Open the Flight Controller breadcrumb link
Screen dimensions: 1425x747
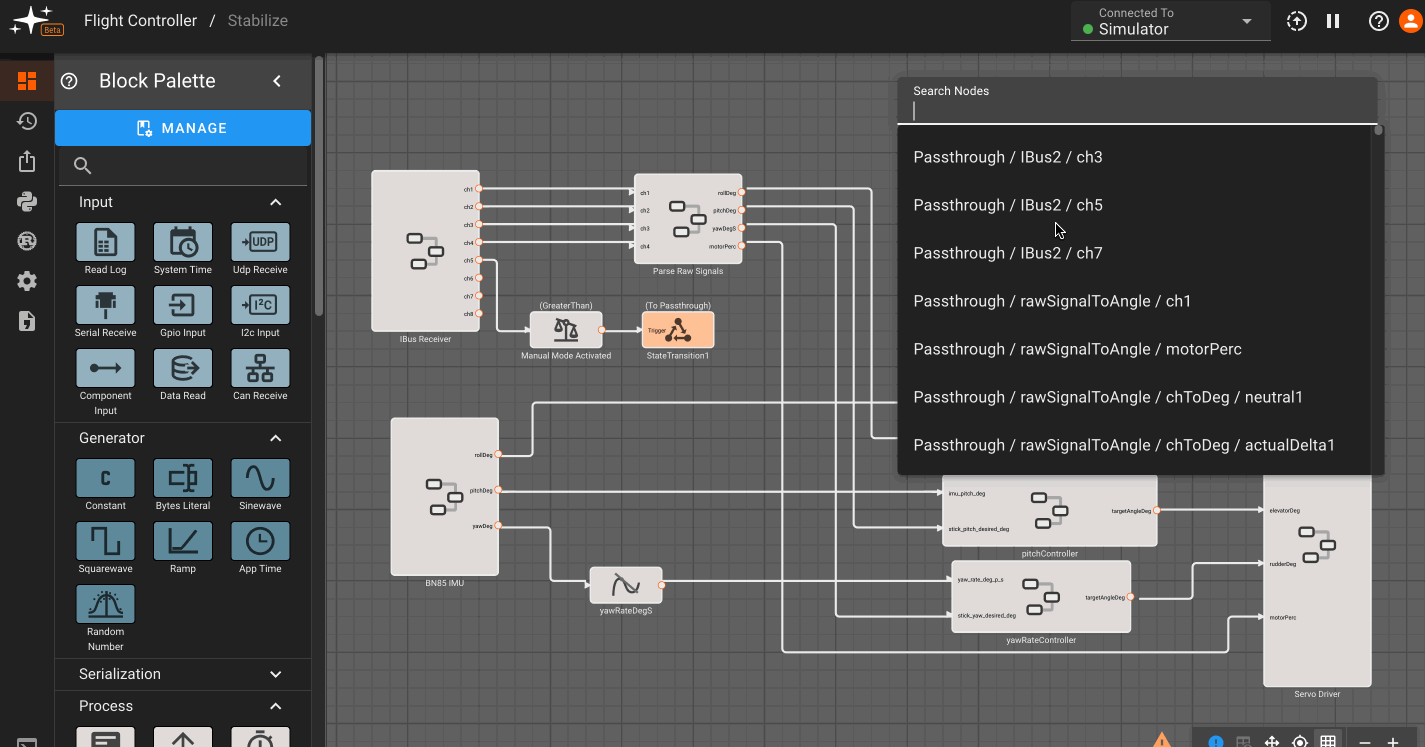[140, 20]
